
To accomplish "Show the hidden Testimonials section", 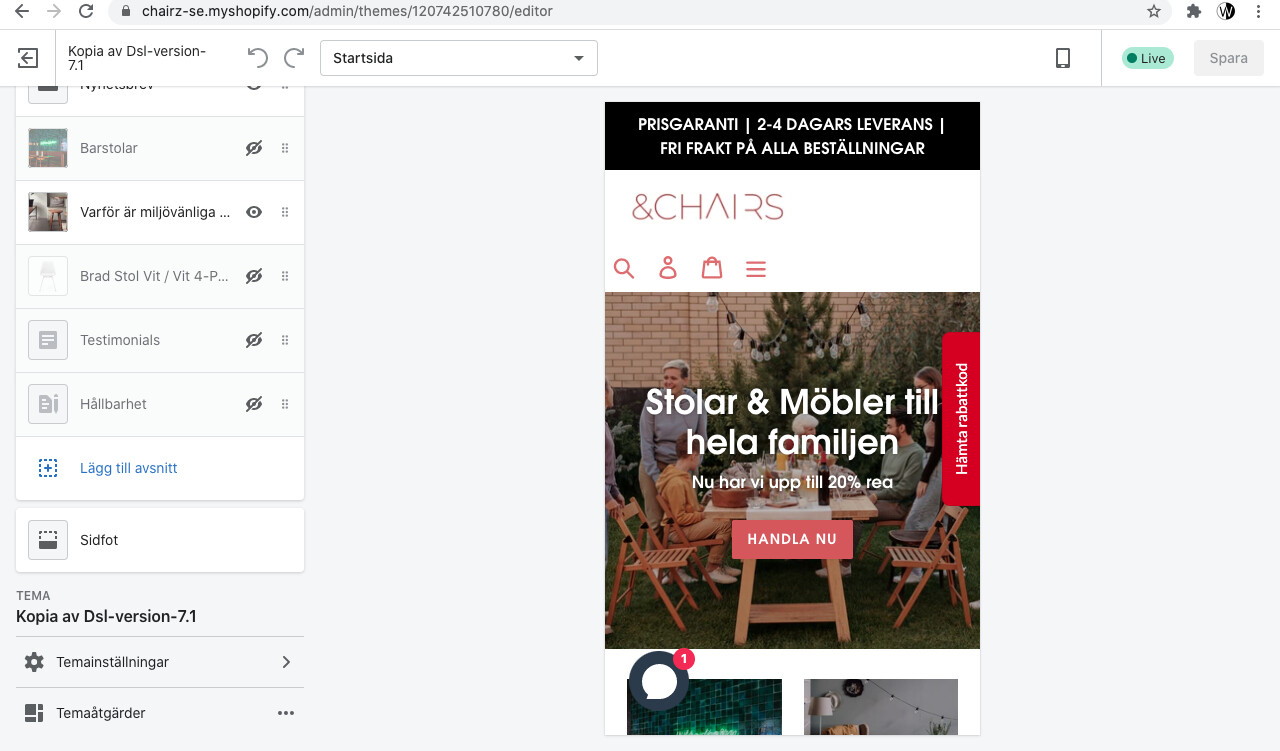I will pos(254,340).
